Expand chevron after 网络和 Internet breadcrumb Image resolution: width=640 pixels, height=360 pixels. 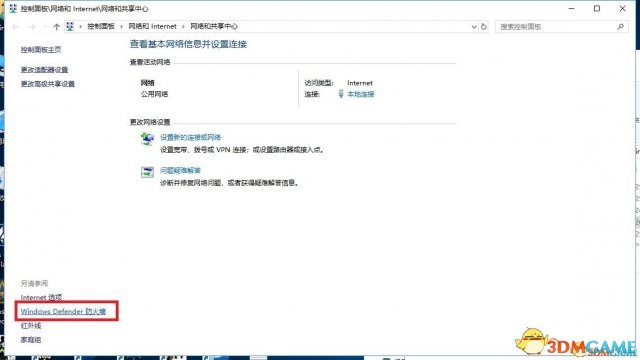(x=183, y=27)
